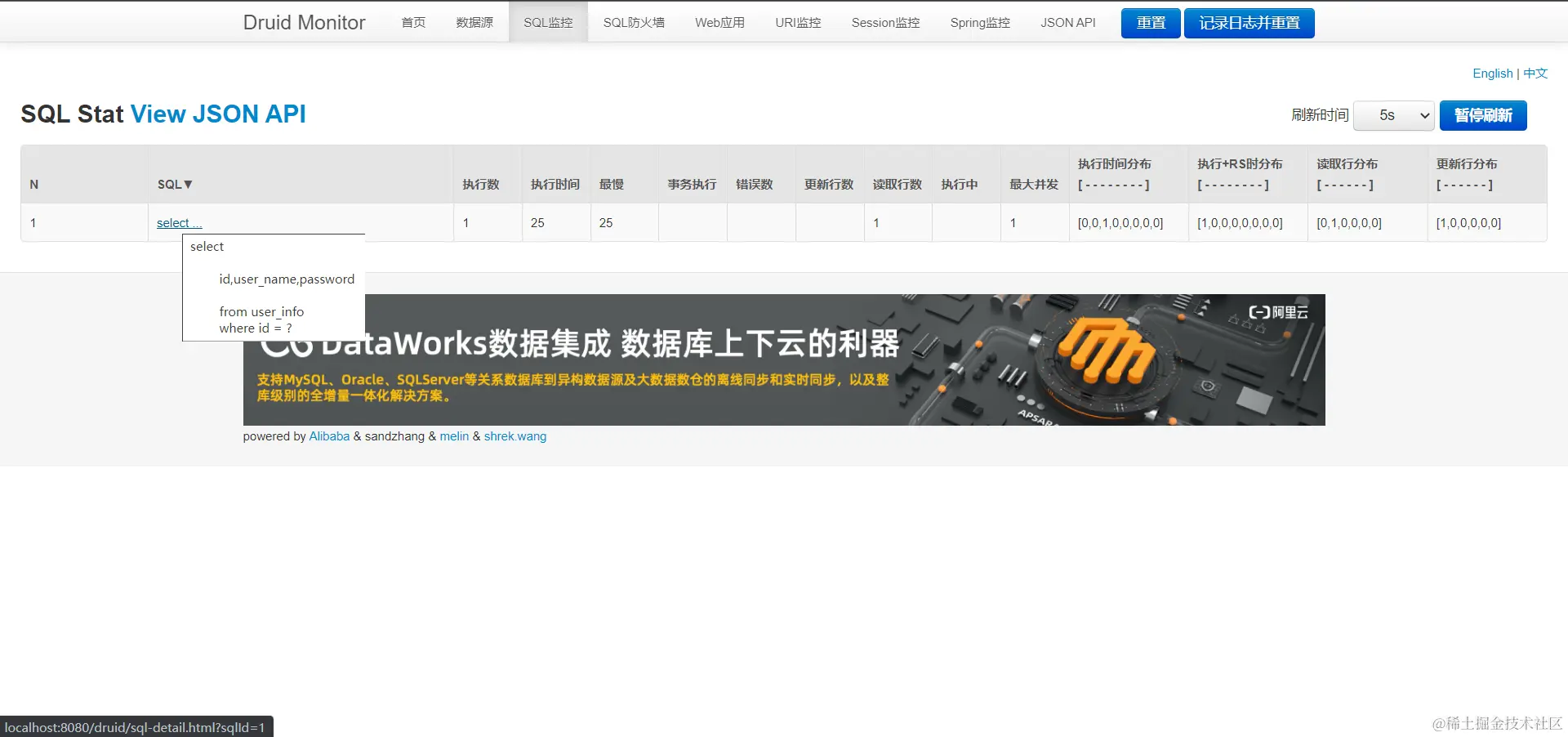Open the Alibaba link in footer
Screen dimensions: 1568x737
click(329, 436)
